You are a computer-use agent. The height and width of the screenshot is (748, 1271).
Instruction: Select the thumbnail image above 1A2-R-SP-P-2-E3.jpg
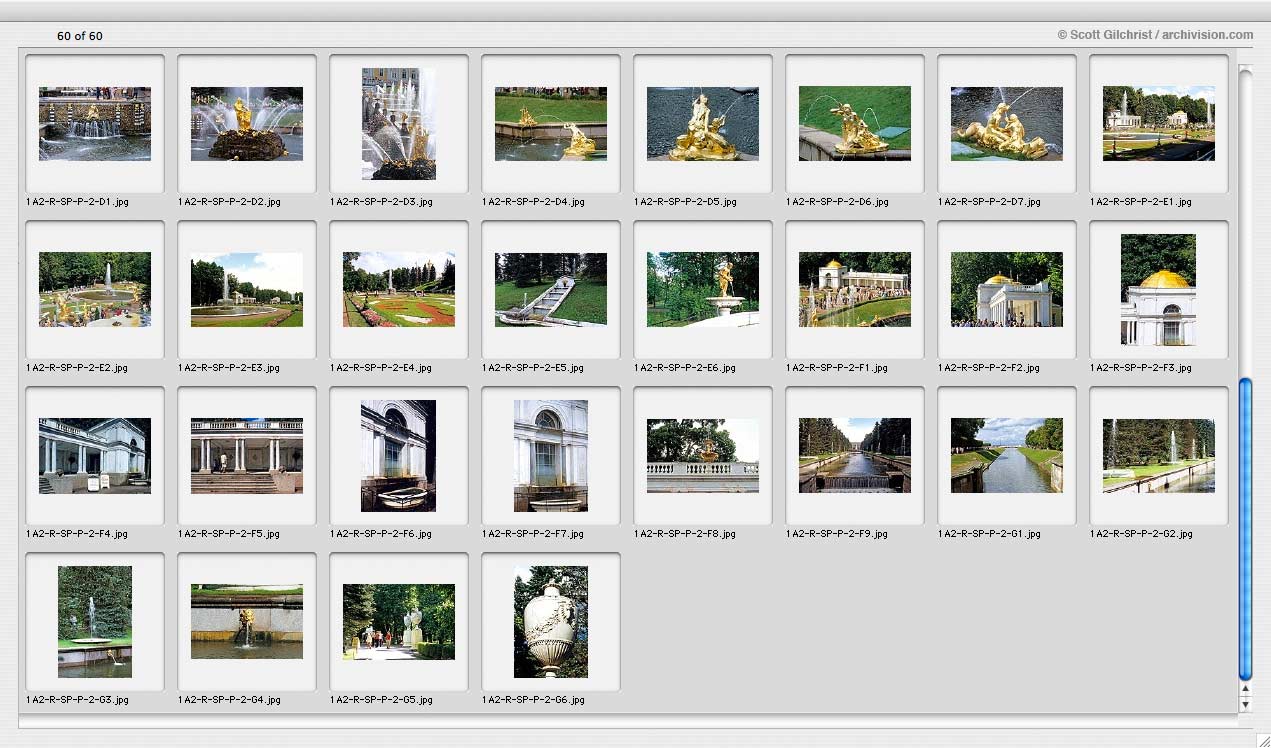point(247,290)
